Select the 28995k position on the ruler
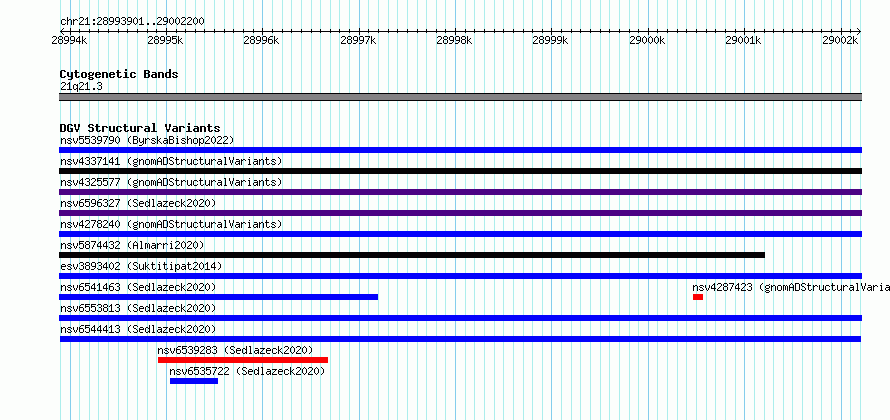This screenshot has width=890, height=420. [x=166, y=41]
